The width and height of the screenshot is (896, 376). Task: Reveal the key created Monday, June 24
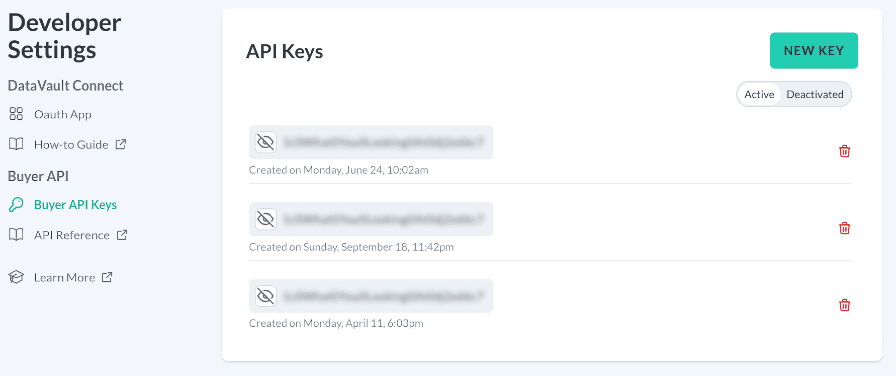[266, 142]
